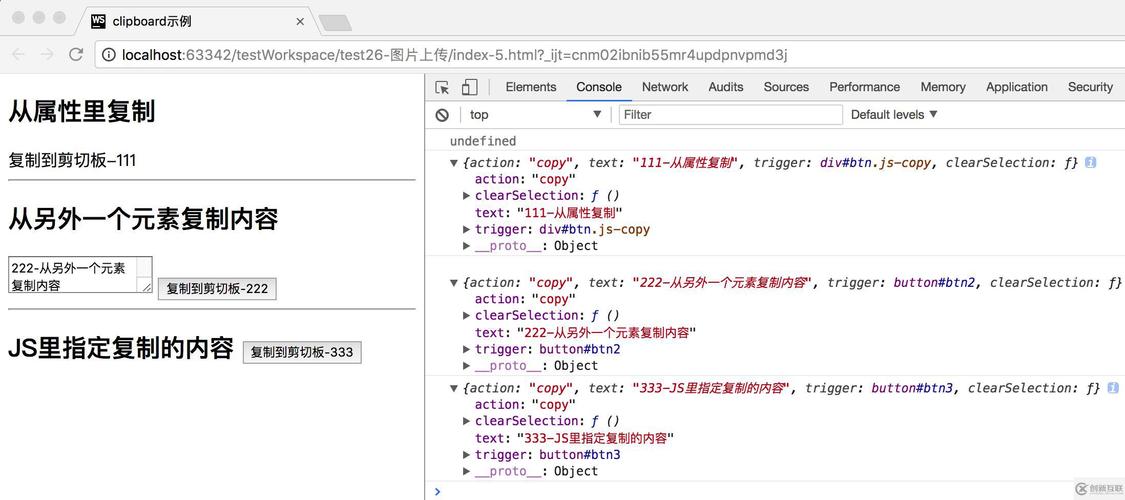Switch to the Elements tab
This screenshot has width=1125, height=500.
530,87
